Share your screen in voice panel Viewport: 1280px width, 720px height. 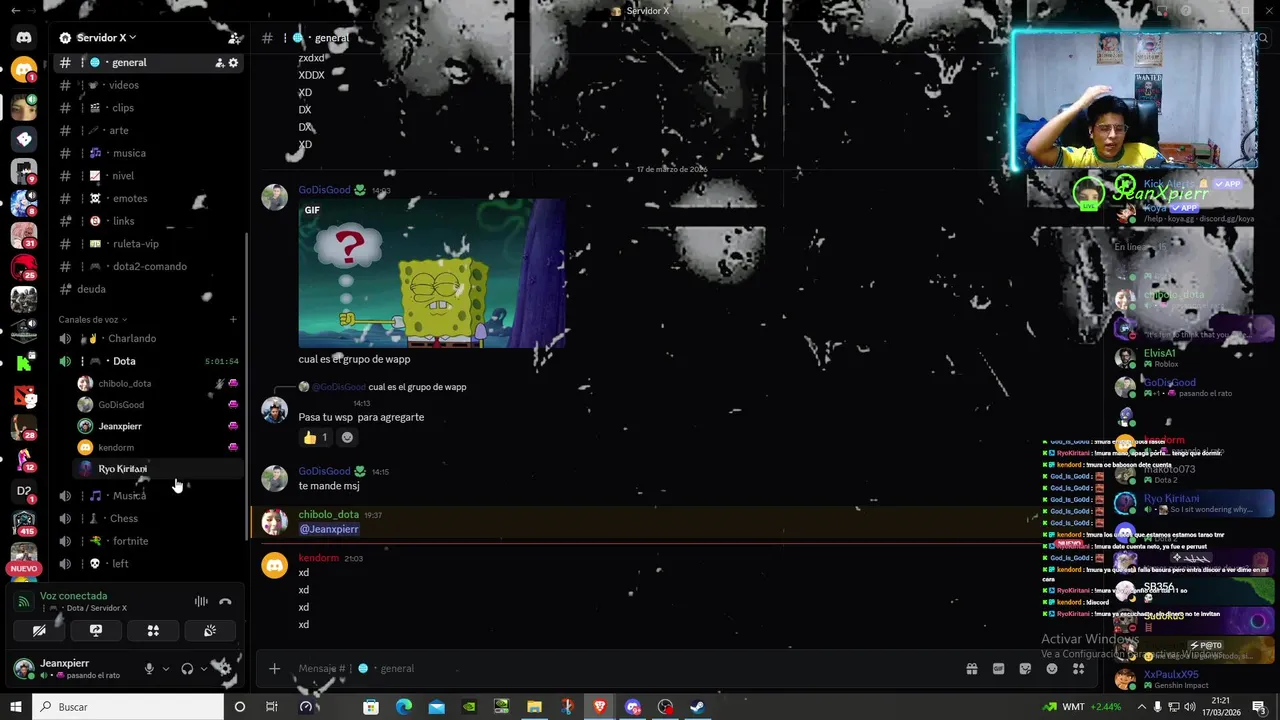coord(96,630)
